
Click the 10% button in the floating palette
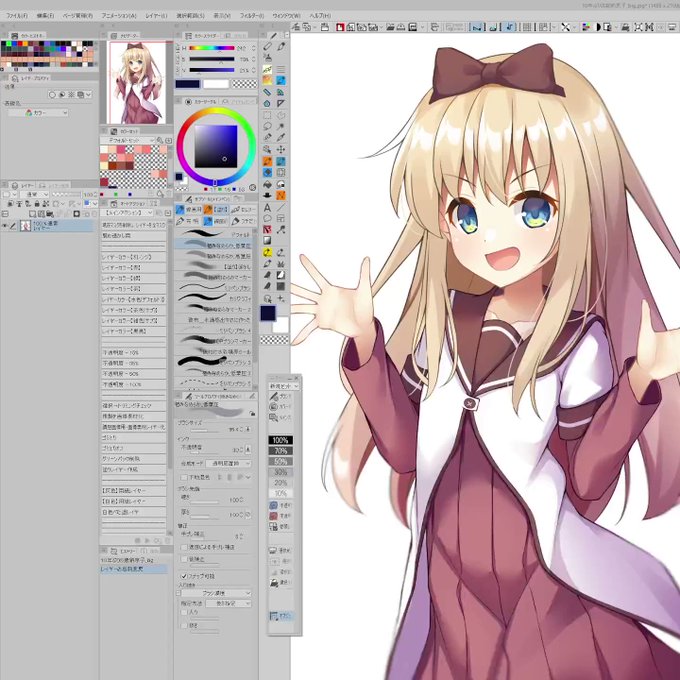[281, 494]
